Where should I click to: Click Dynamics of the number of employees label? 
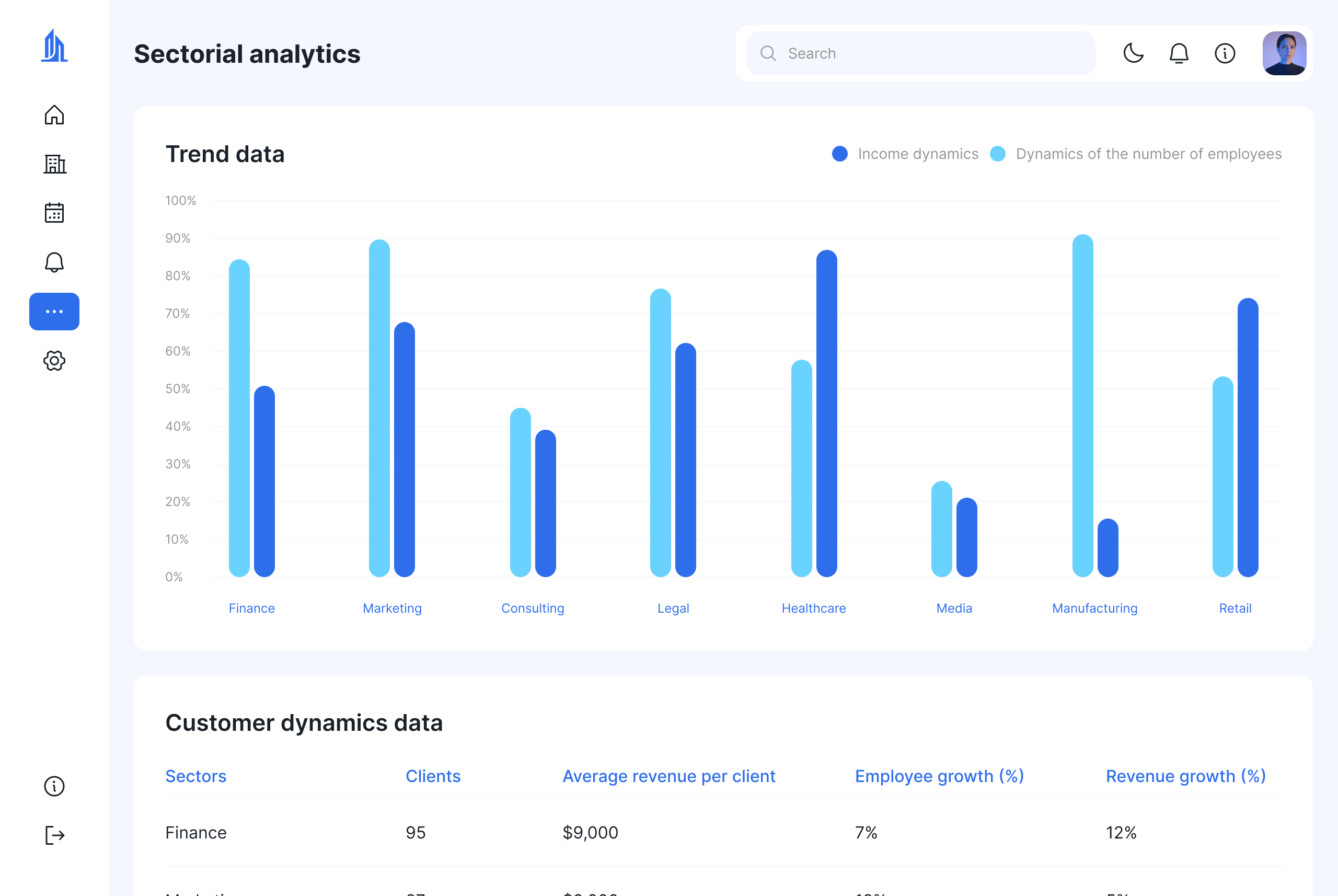1148,154
